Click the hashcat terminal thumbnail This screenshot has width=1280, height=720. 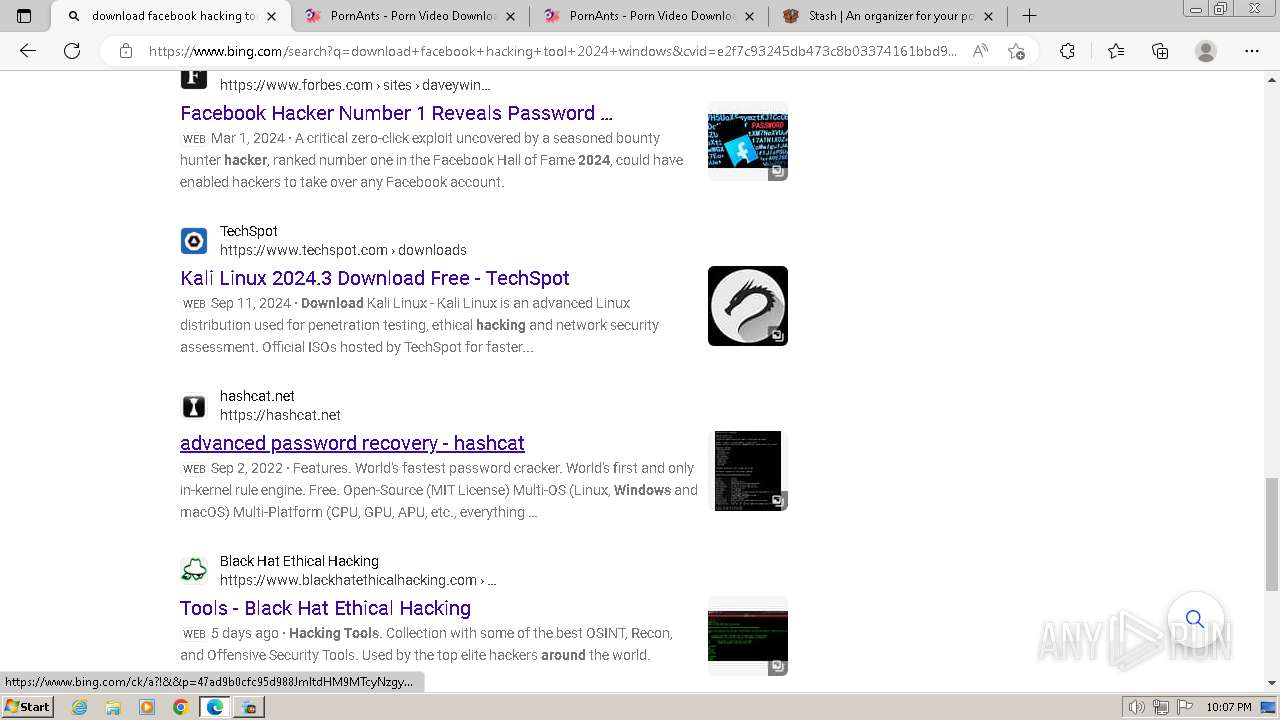coord(748,471)
